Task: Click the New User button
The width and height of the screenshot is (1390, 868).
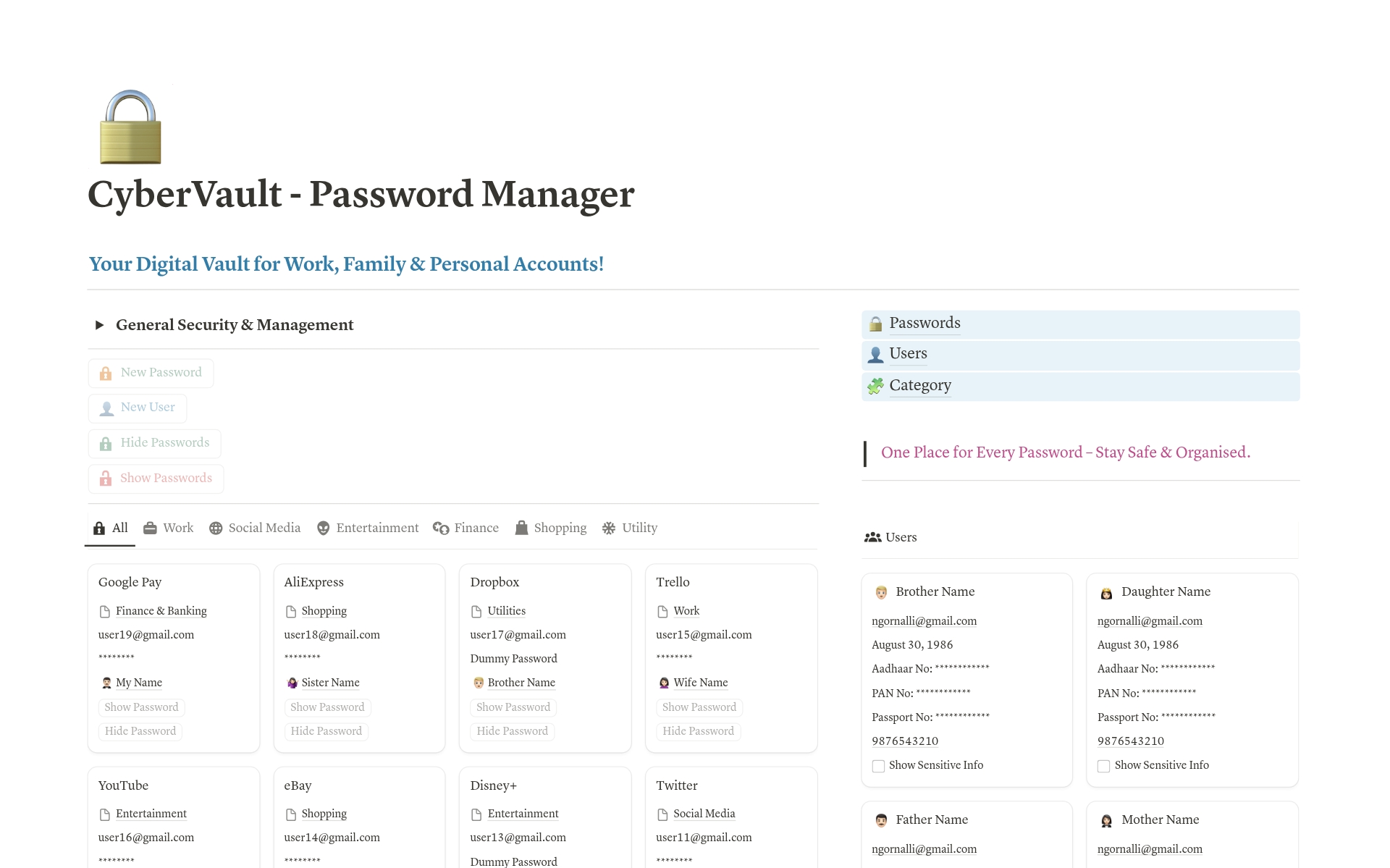Action: click(x=138, y=408)
